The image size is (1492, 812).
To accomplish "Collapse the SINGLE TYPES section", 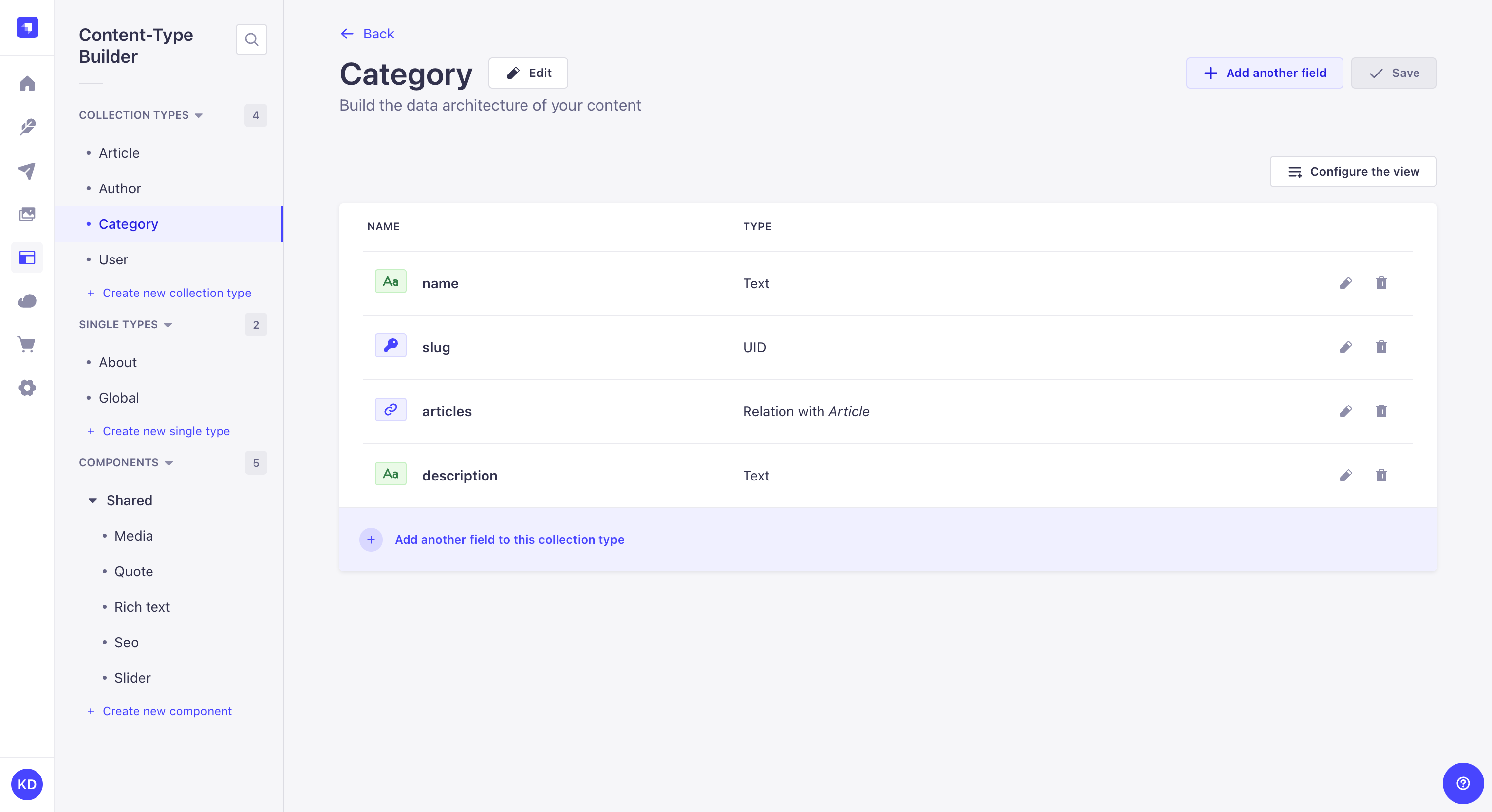I will point(168,324).
